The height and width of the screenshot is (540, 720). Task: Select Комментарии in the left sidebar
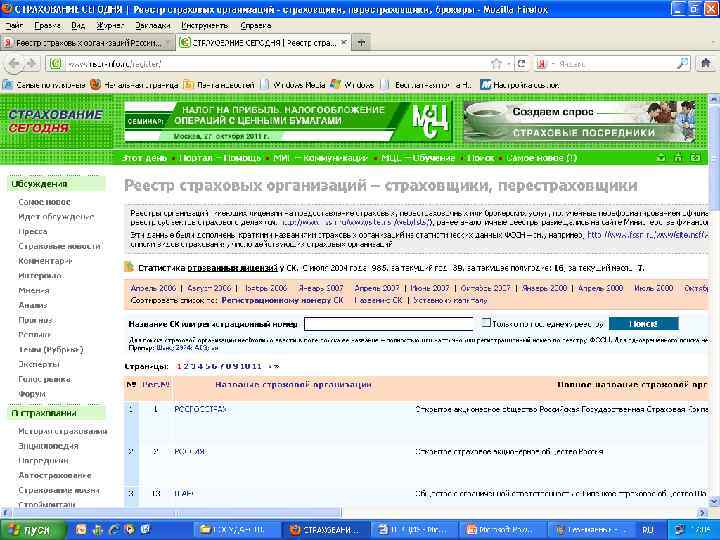(45, 261)
